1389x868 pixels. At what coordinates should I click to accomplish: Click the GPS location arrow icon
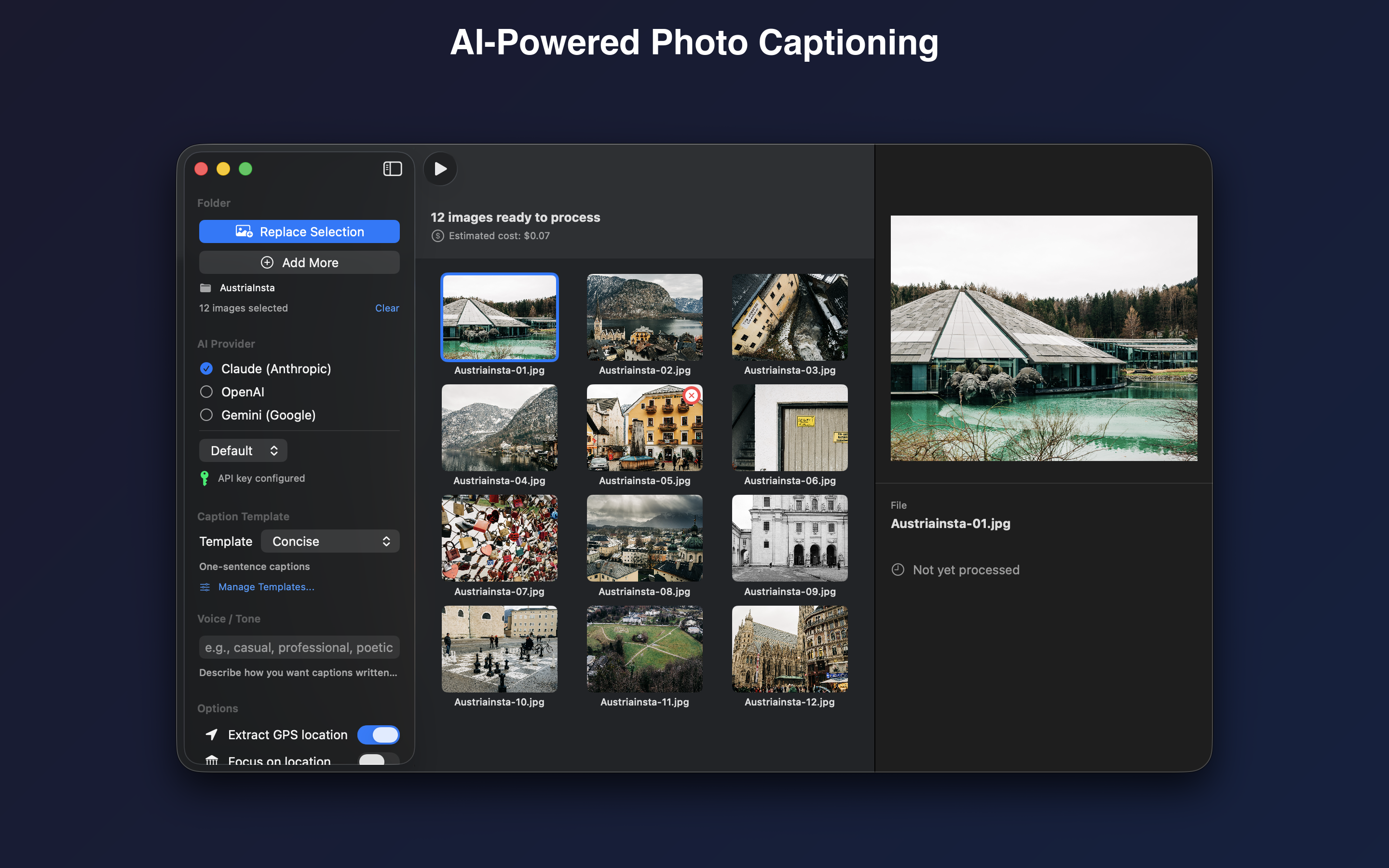[x=212, y=735]
